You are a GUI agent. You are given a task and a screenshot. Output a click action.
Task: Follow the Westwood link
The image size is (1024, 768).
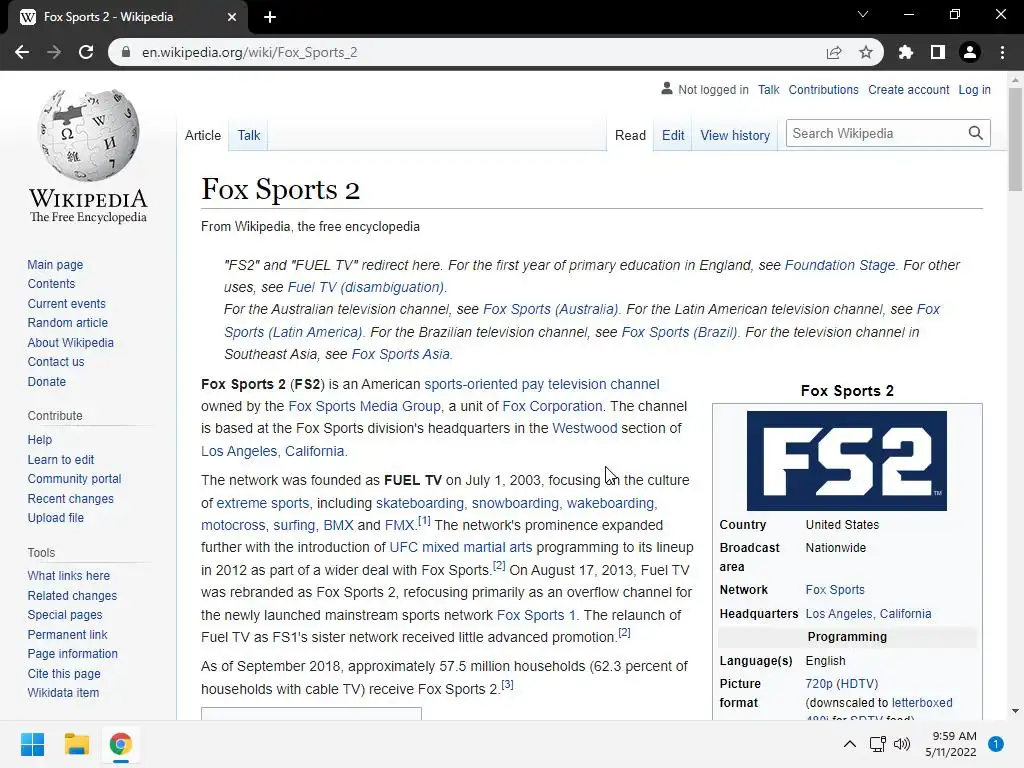coord(584,428)
